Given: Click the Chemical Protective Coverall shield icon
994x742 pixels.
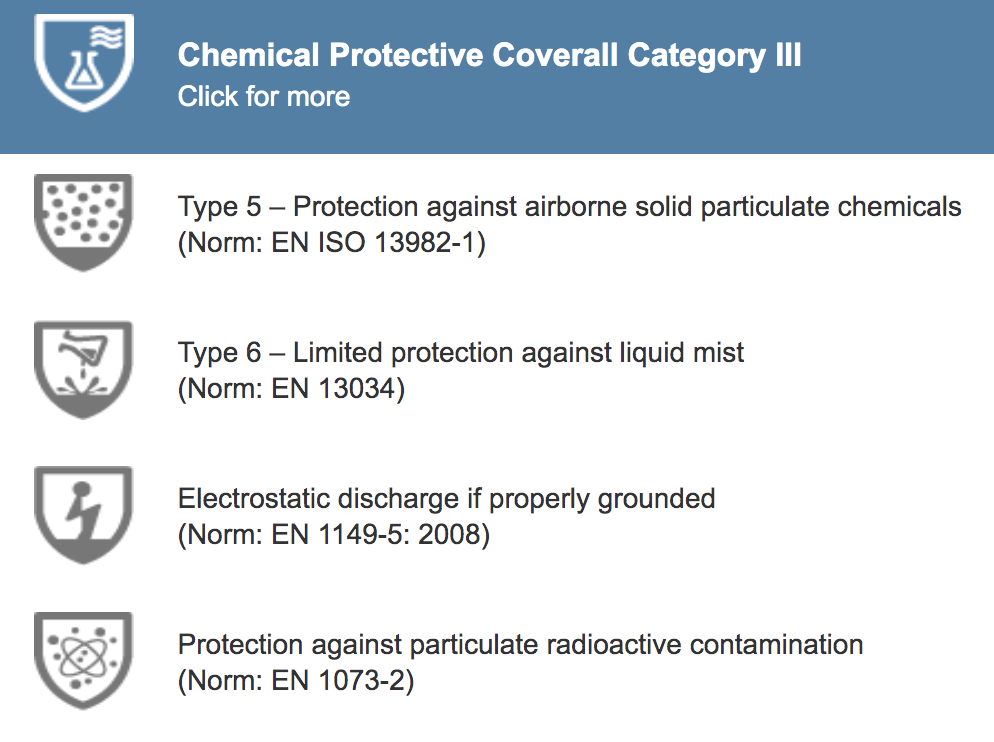Looking at the screenshot, I should (x=84, y=64).
